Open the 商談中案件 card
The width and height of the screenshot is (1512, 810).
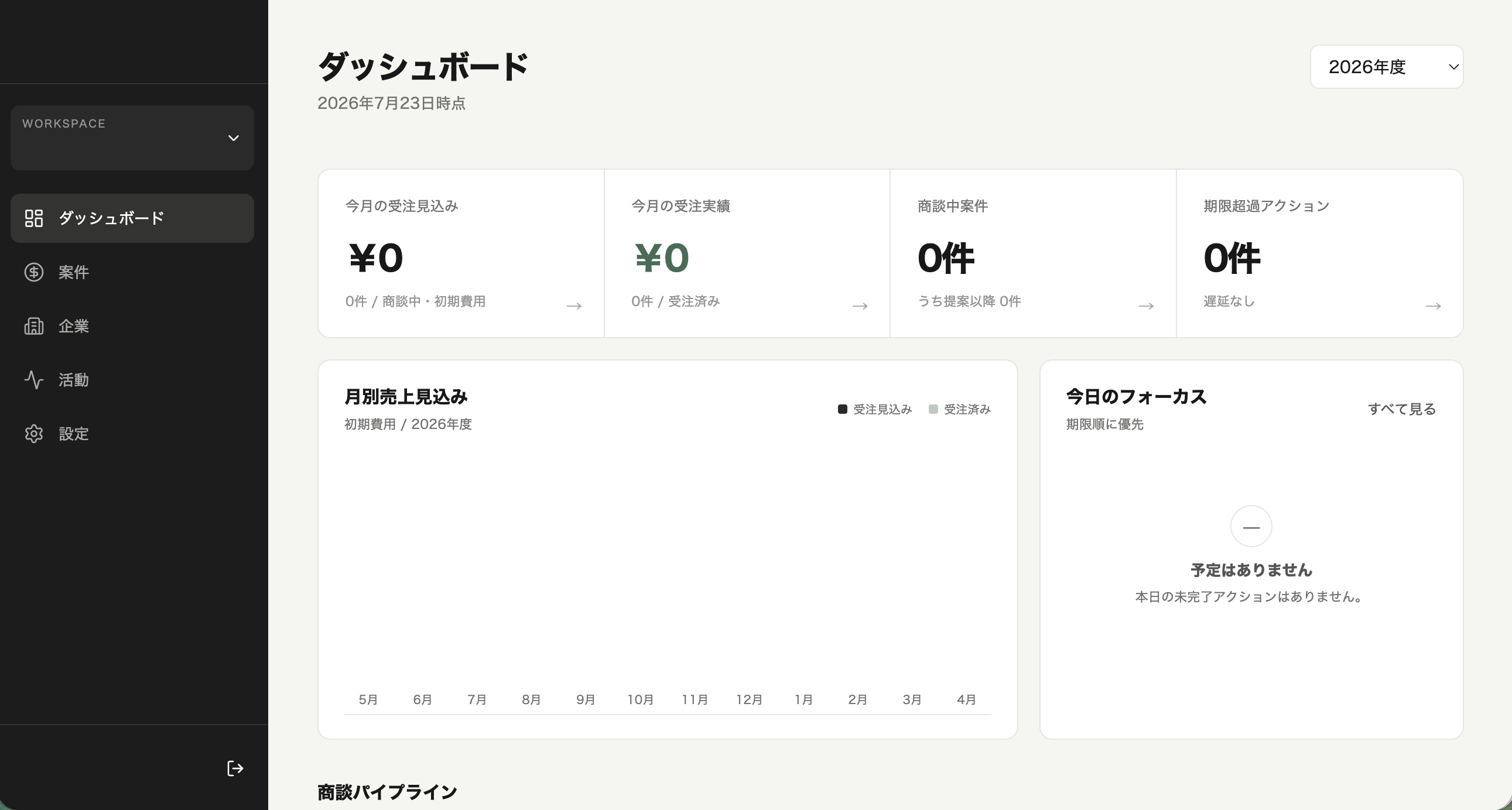click(1033, 253)
